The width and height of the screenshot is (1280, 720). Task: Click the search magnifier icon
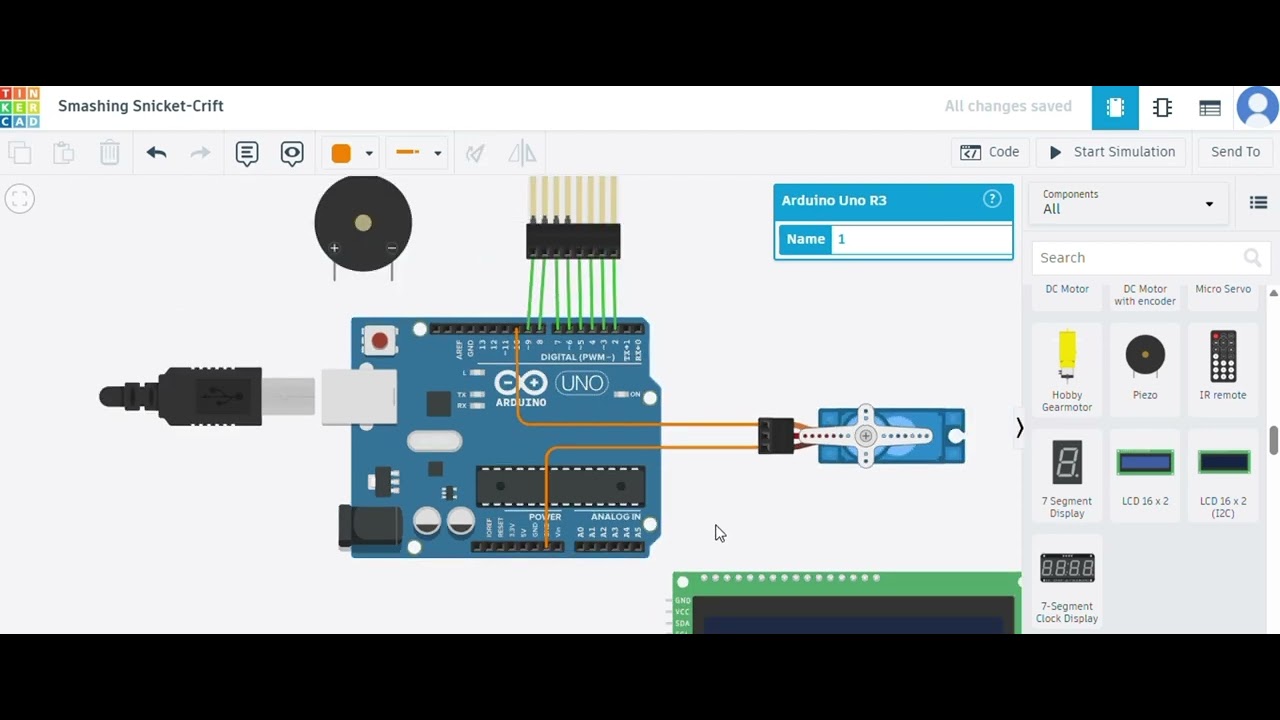coord(1252,258)
